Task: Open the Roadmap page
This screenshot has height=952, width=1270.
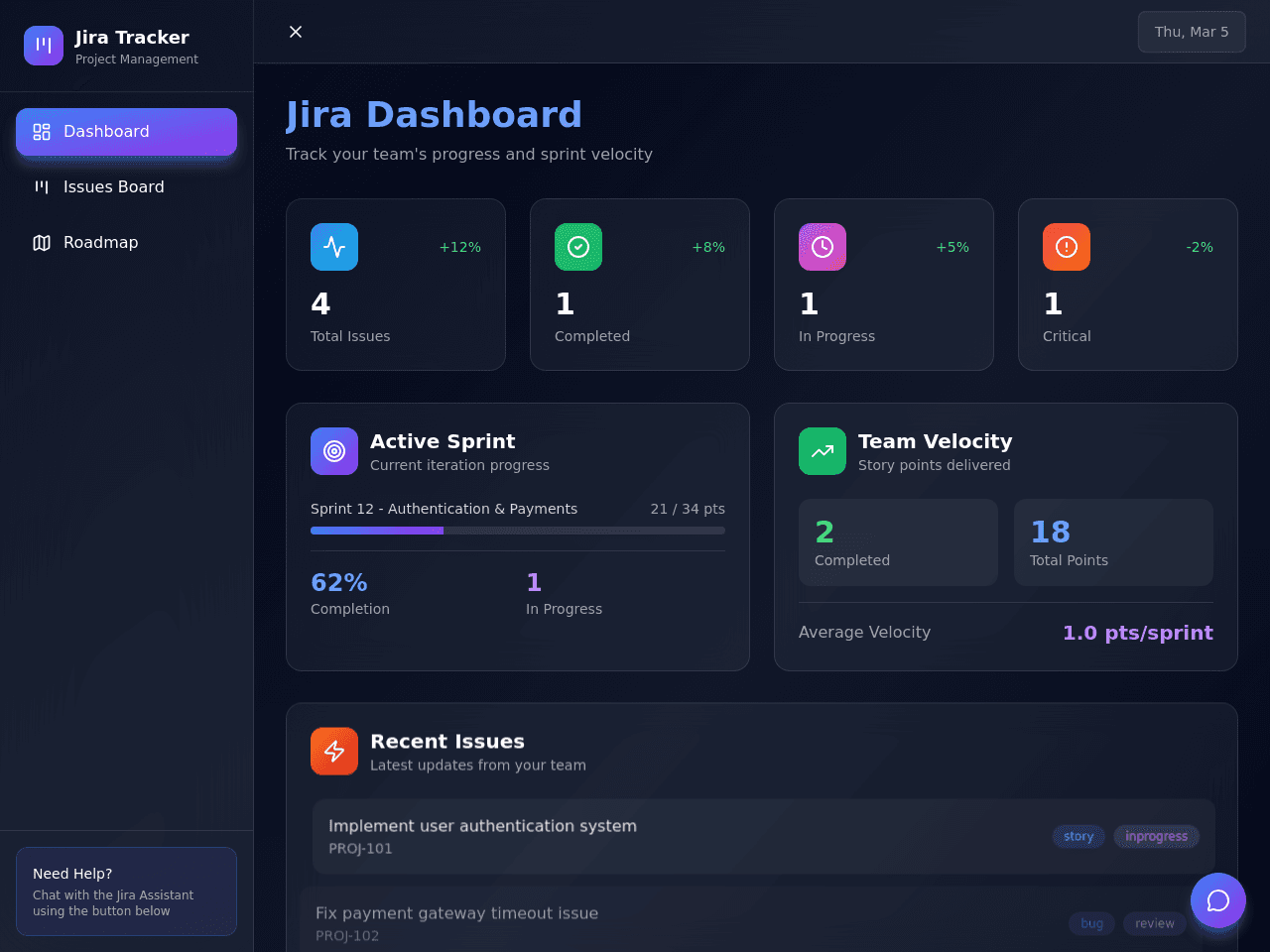Action: pos(126,243)
